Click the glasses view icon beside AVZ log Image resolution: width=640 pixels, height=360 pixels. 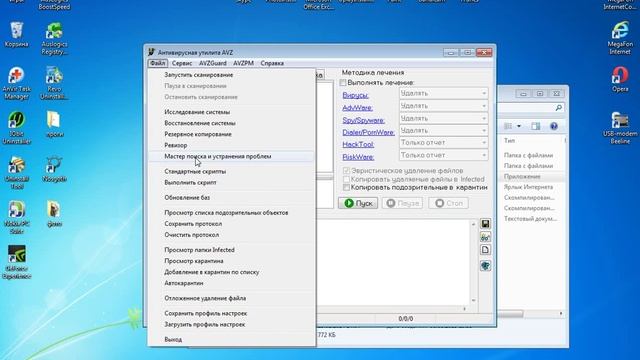(x=485, y=237)
